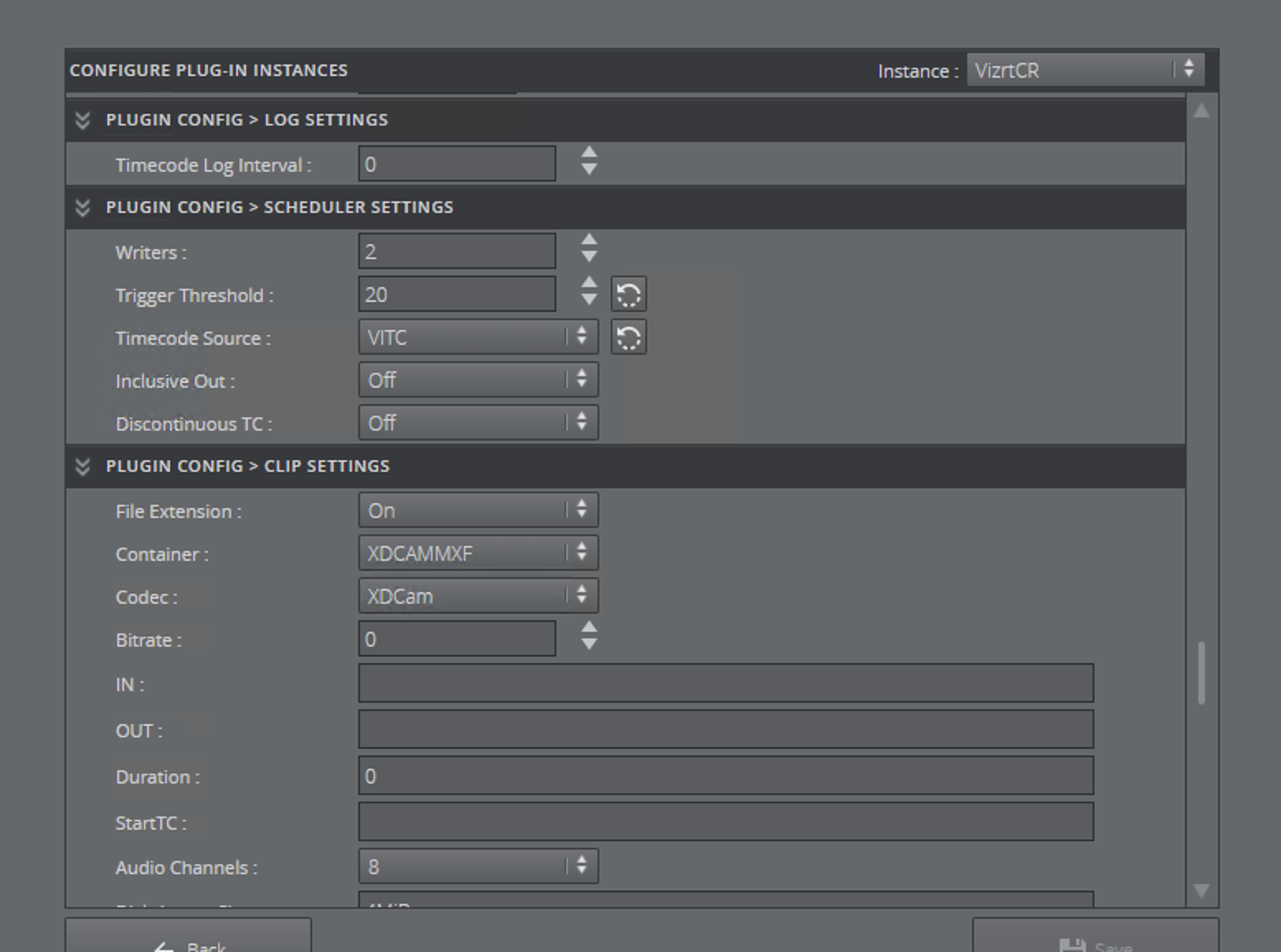Image resolution: width=1281 pixels, height=952 pixels.
Task: Toggle the File Extension setting
Action: 477,511
